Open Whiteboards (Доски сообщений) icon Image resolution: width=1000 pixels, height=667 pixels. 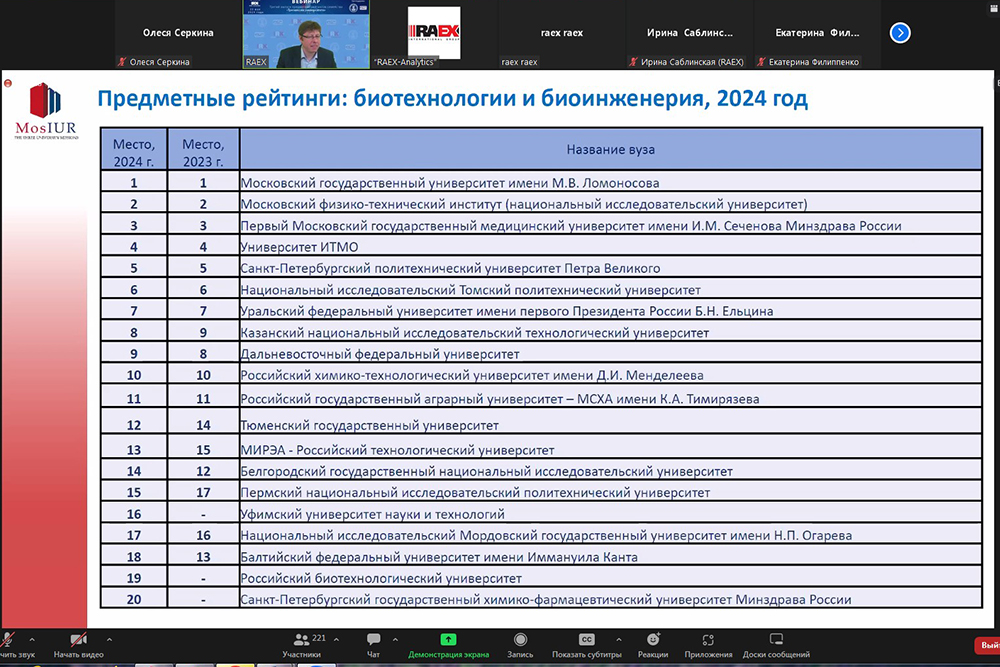click(776, 640)
